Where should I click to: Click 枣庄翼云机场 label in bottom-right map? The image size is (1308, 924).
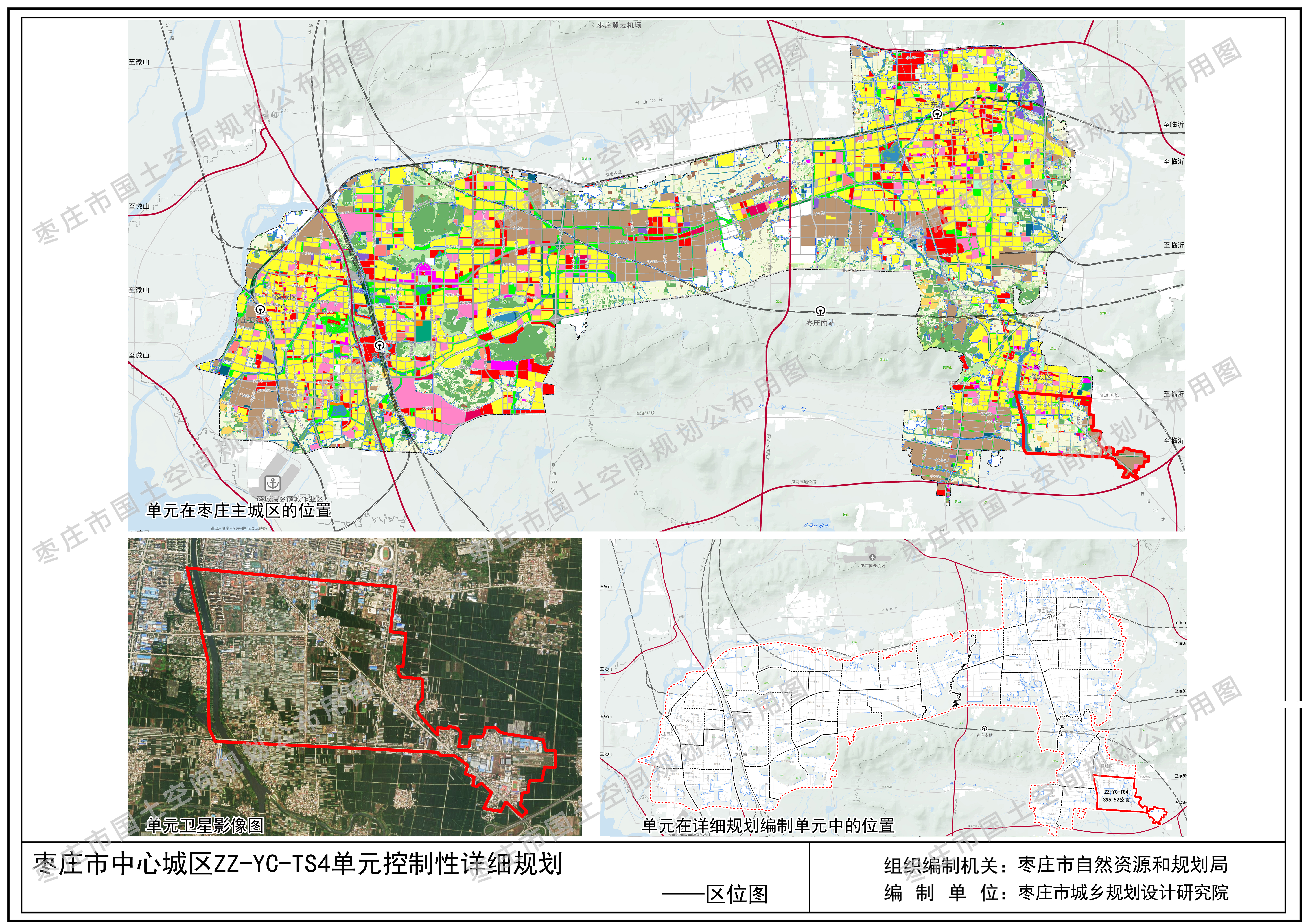click(x=873, y=566)
